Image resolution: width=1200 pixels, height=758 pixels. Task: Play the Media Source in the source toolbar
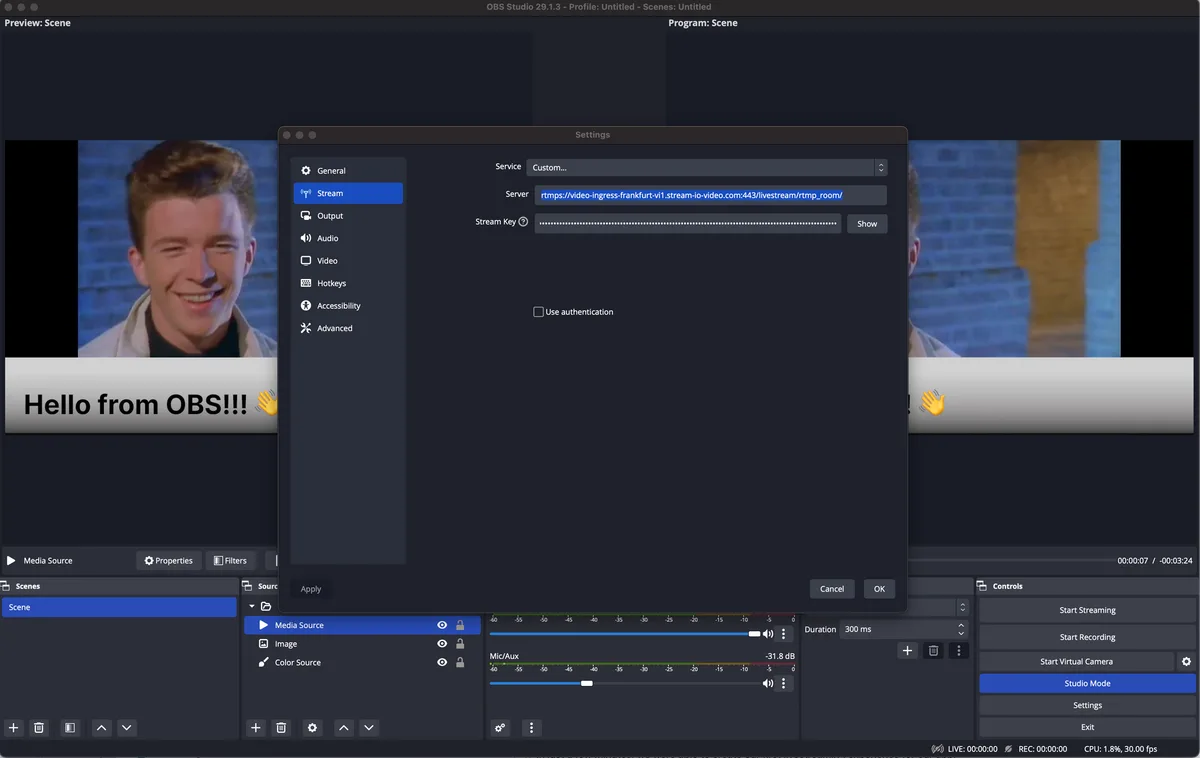pos(11,561)
